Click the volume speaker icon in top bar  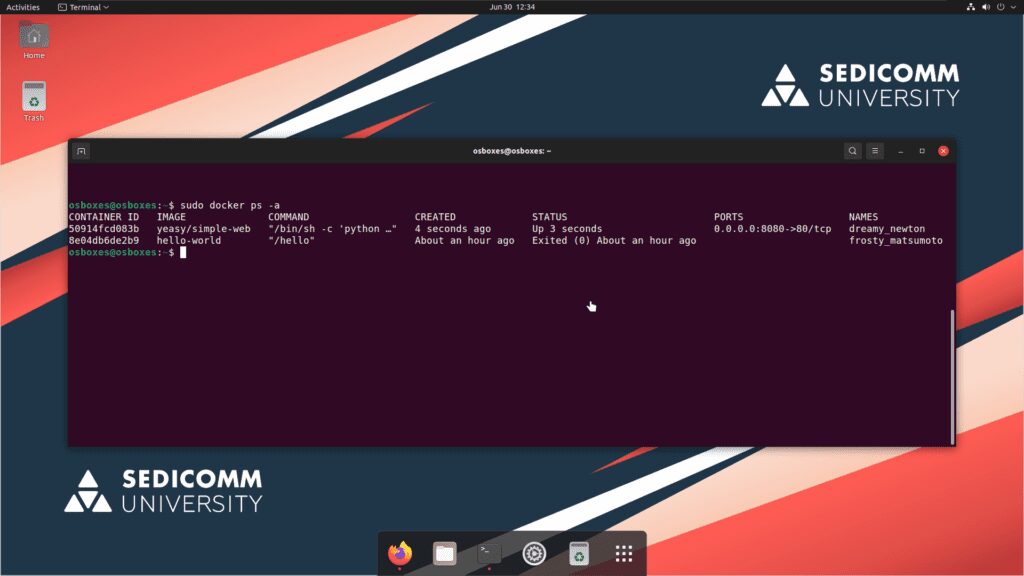(x=986, y=7)
